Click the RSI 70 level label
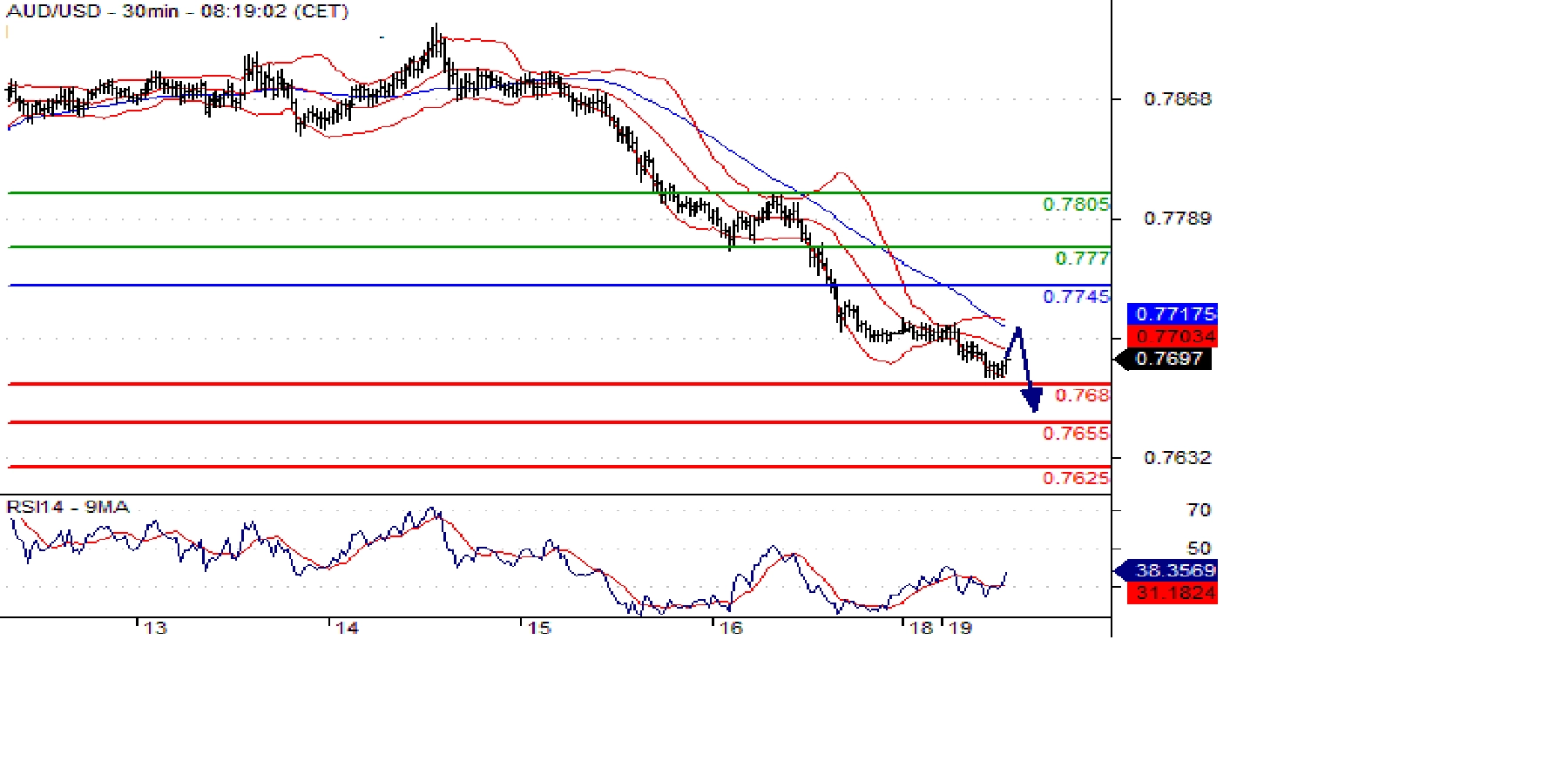1568x761 pixels. [1200, 510]
